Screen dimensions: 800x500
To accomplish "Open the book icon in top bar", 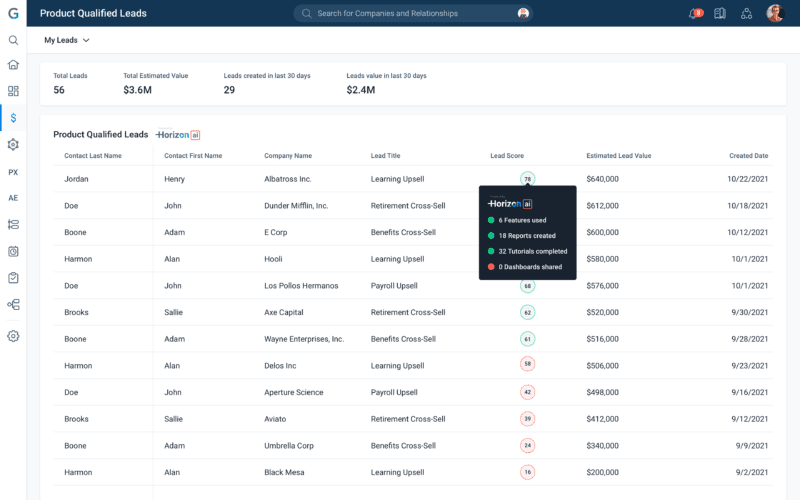I will [x=720, y=14].
